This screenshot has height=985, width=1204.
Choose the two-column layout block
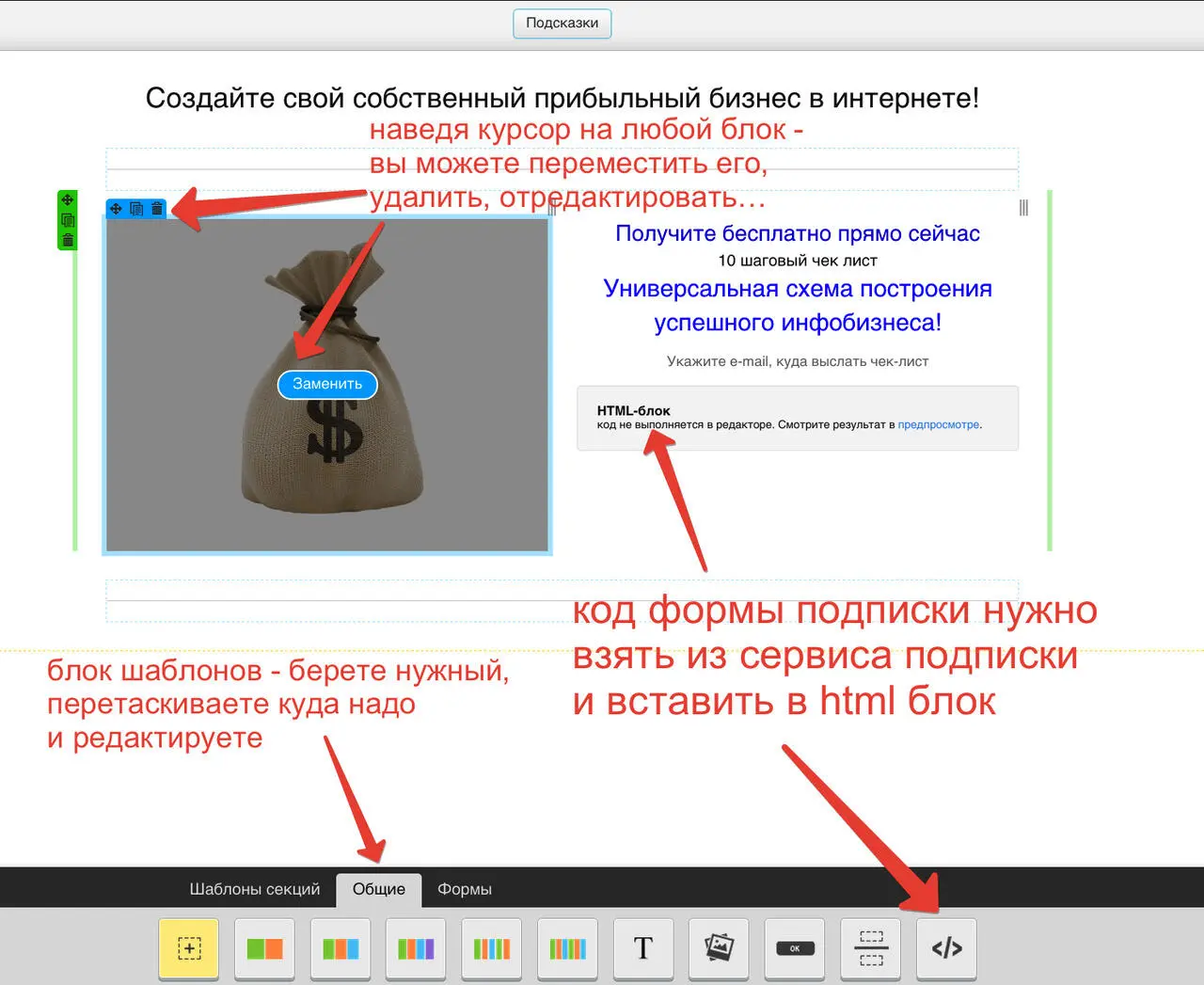[264, 948]
